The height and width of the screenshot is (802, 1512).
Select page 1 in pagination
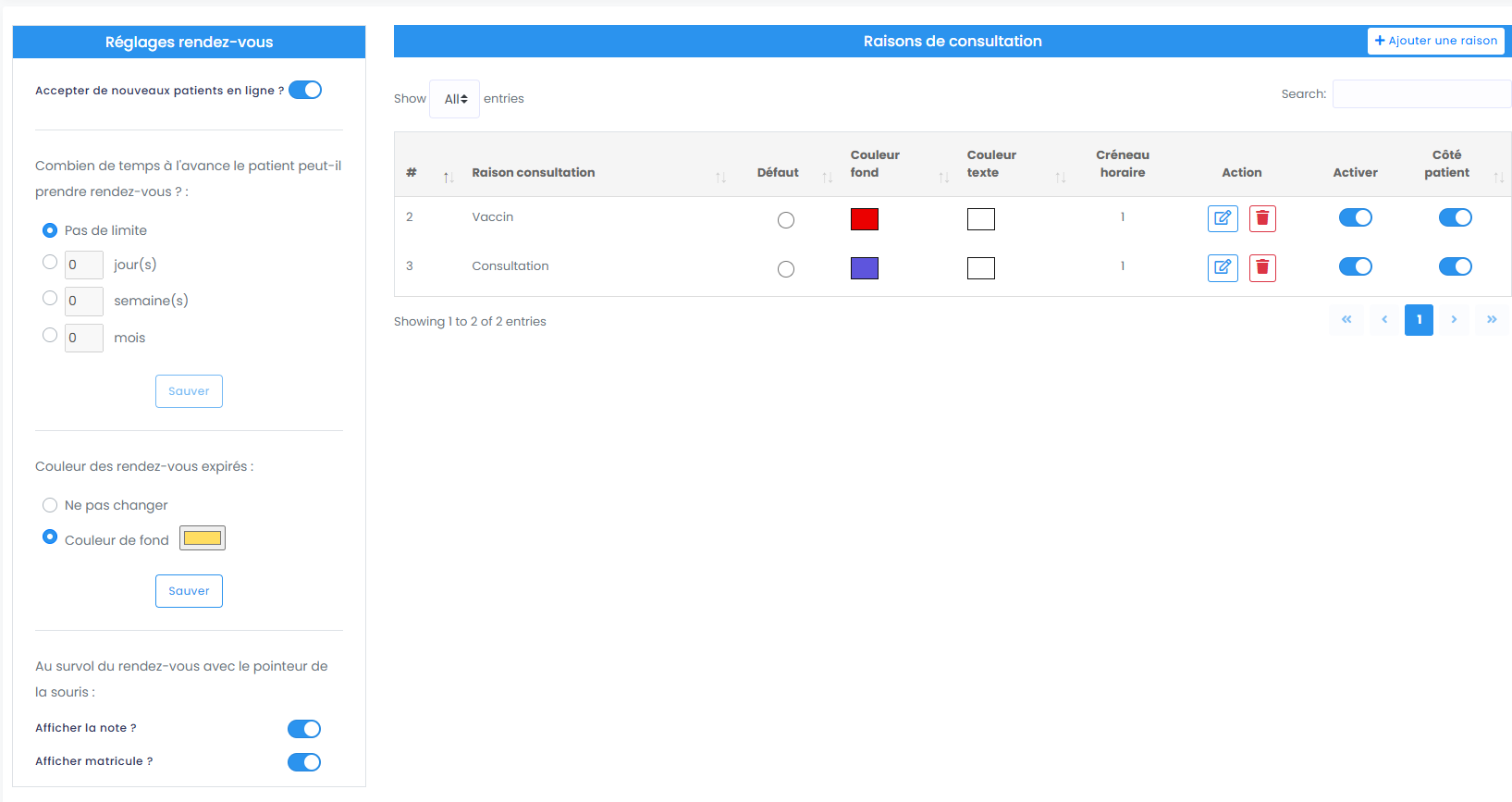1419,320
